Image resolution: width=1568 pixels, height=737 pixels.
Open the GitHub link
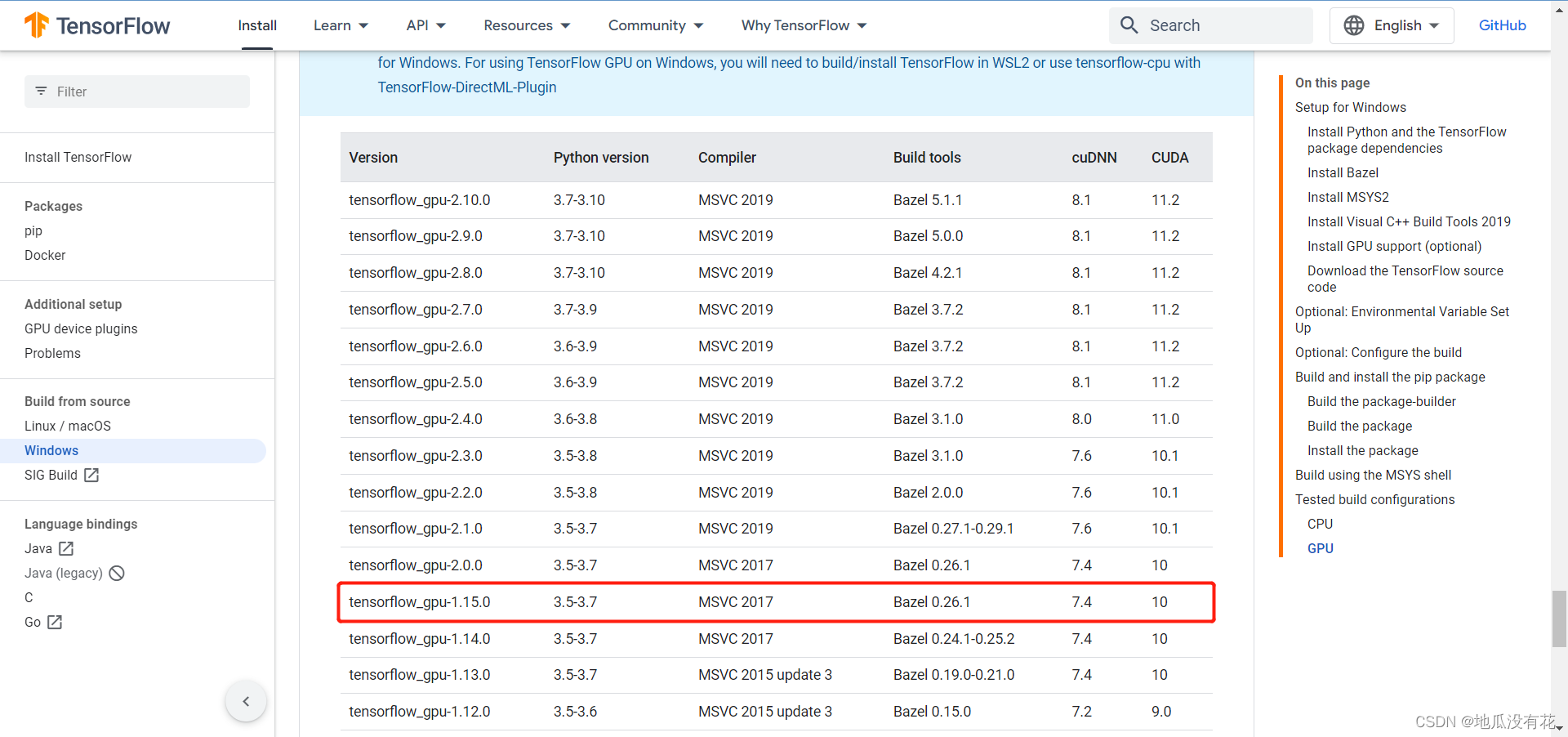coord(1502,25)
